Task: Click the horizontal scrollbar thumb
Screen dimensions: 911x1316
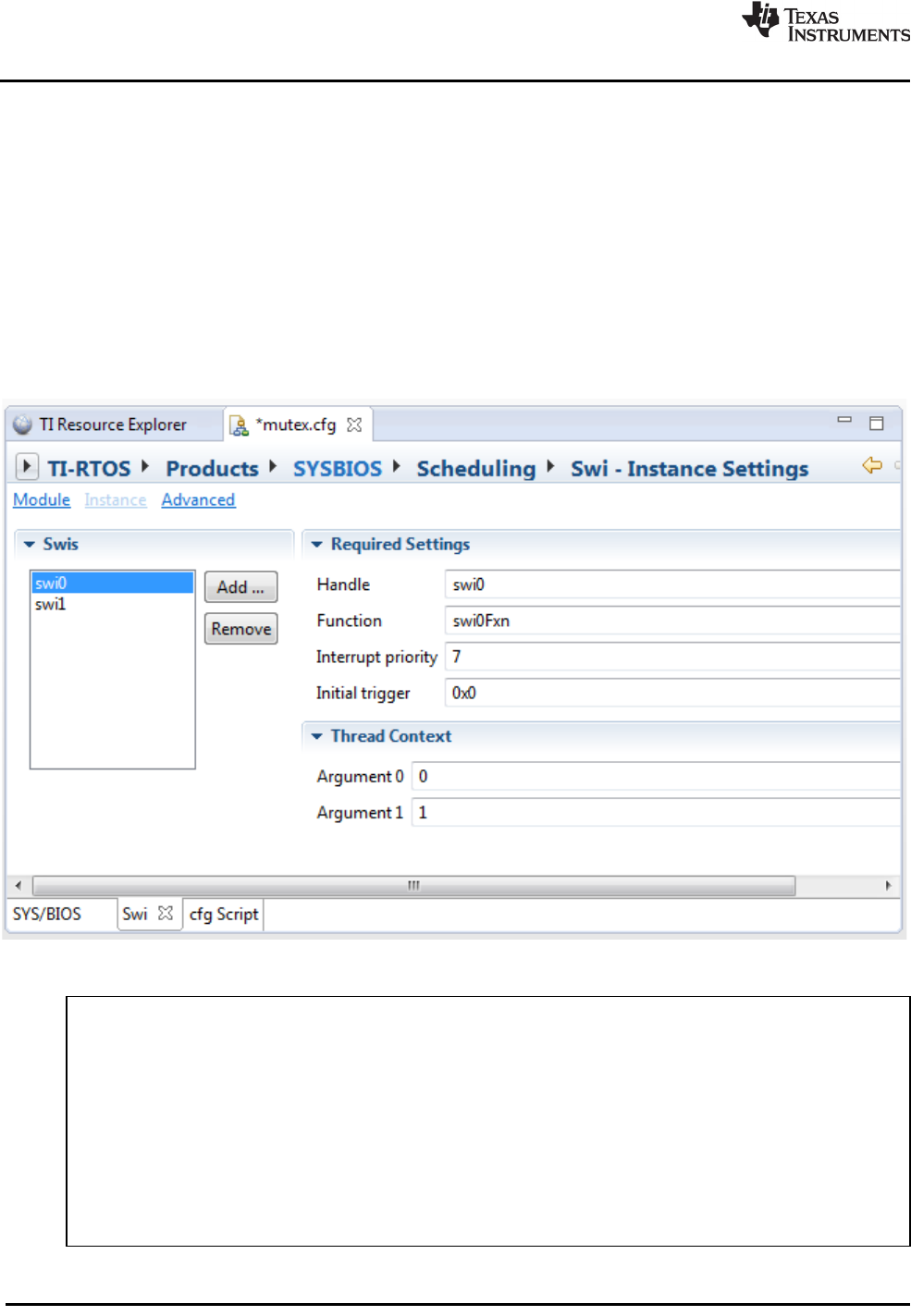Action: coord(414,885)
